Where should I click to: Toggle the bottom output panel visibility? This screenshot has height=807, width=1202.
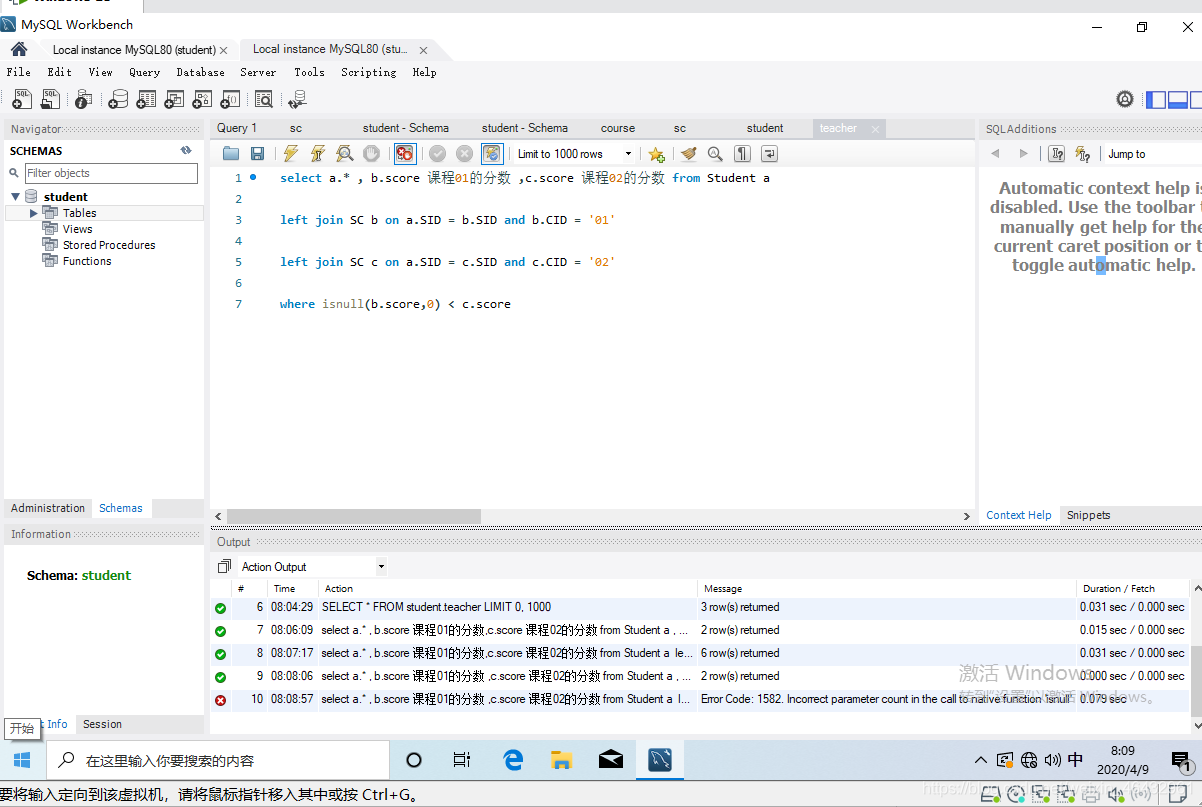(1178, 99)
